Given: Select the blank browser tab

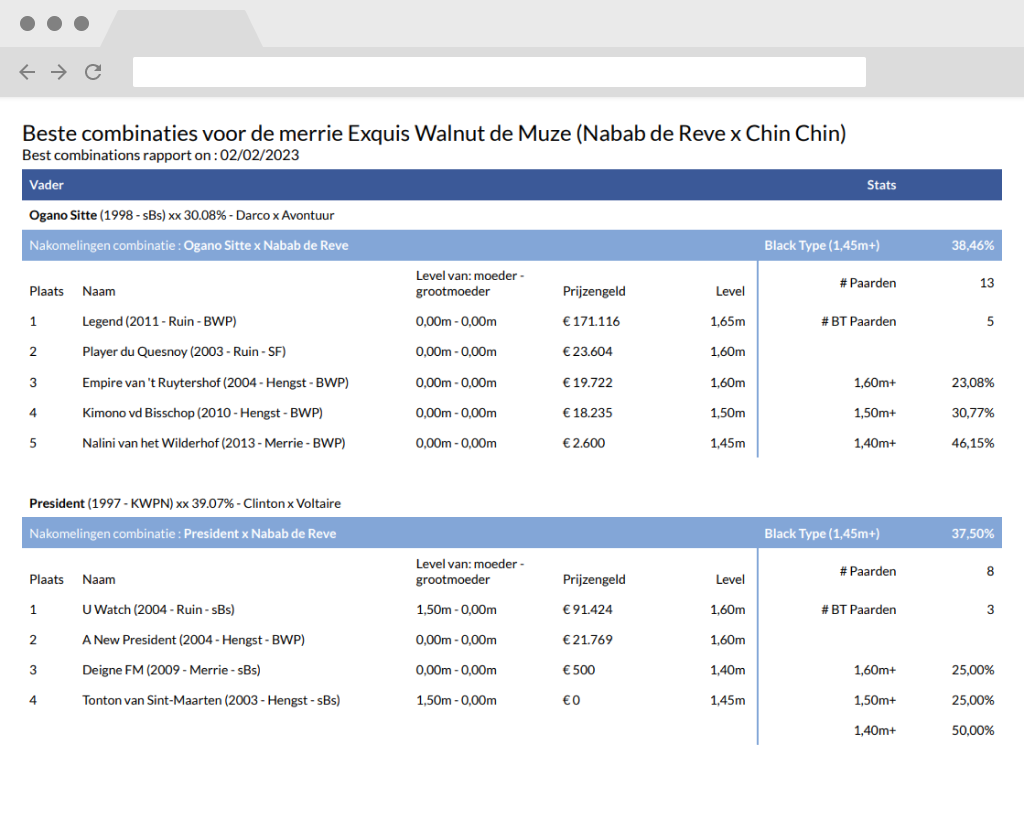Looking at the screenshot, I should pos(182,29).
